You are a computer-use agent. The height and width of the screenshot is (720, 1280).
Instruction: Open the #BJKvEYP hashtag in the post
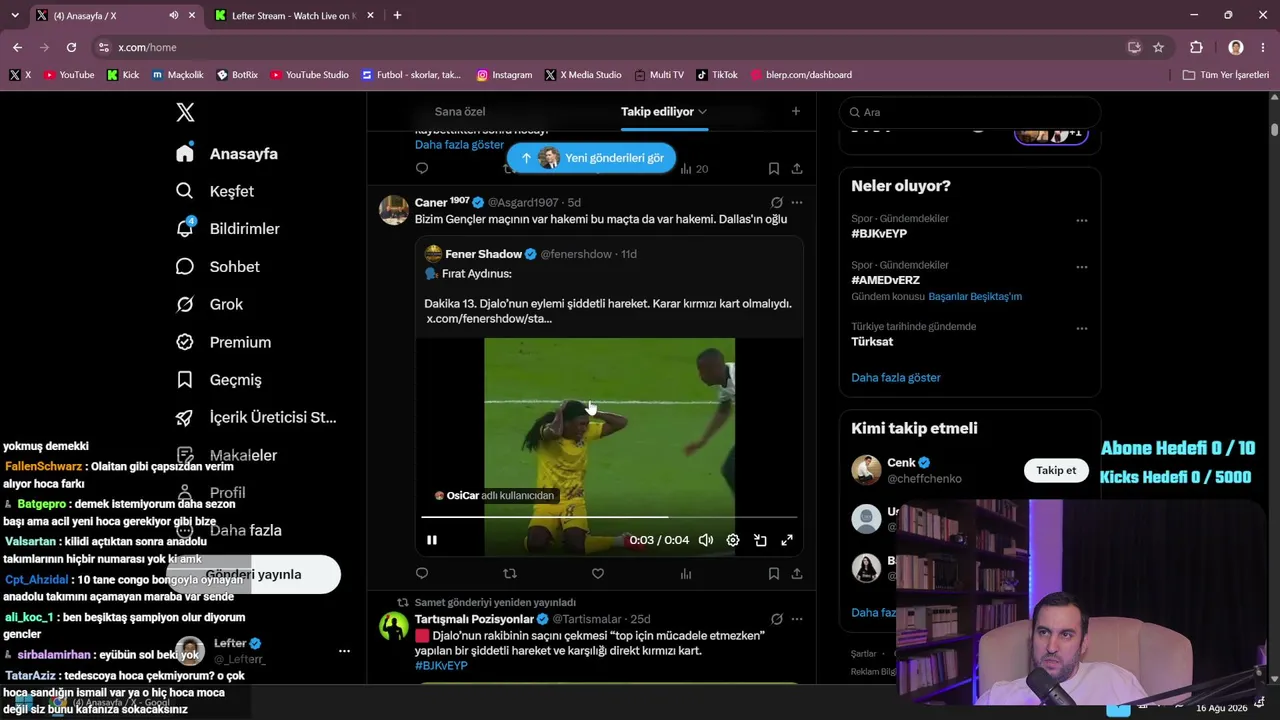pyautogui.click(x=441, y=666)
